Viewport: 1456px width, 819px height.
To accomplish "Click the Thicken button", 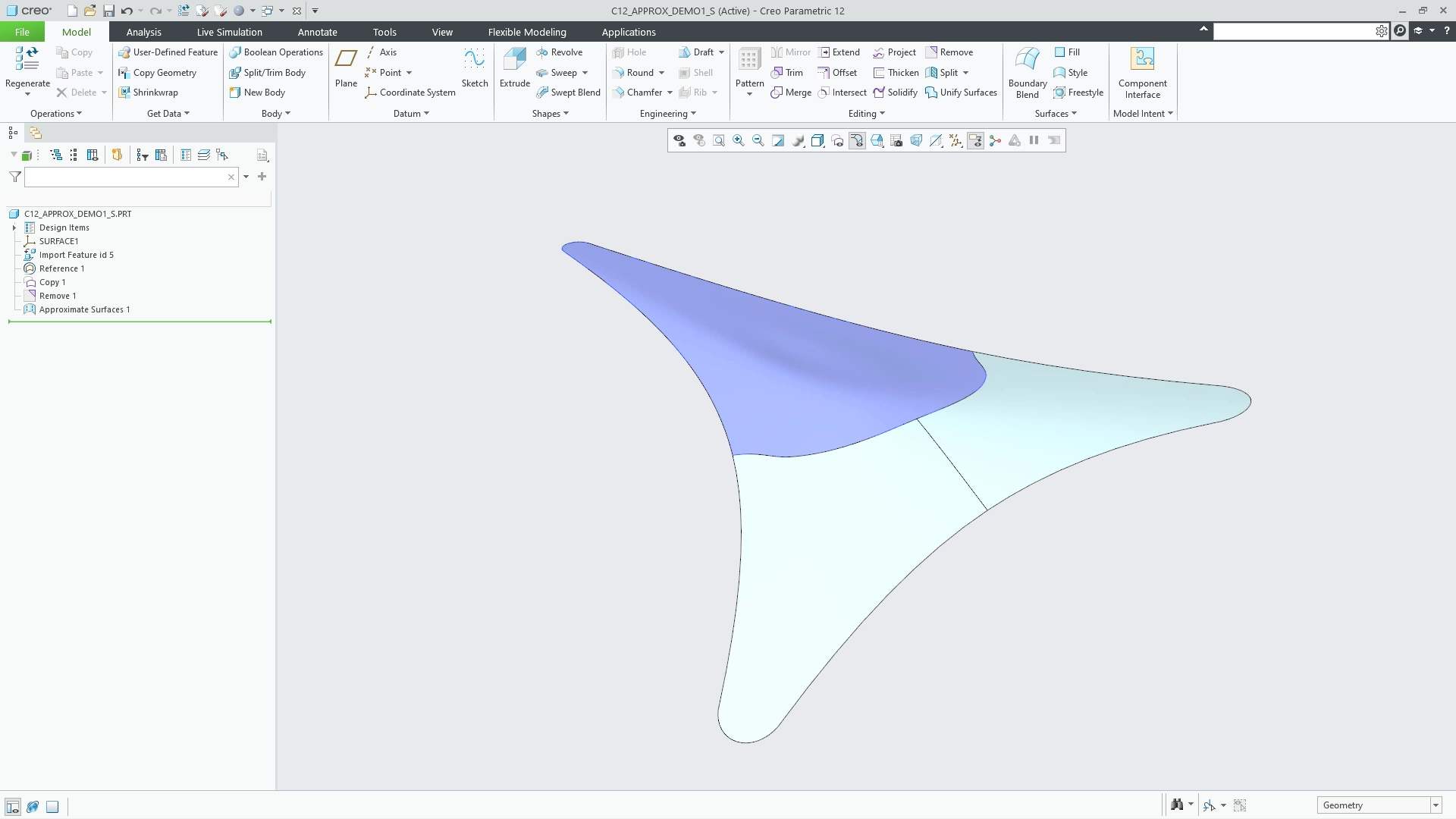I will (896, 73).
